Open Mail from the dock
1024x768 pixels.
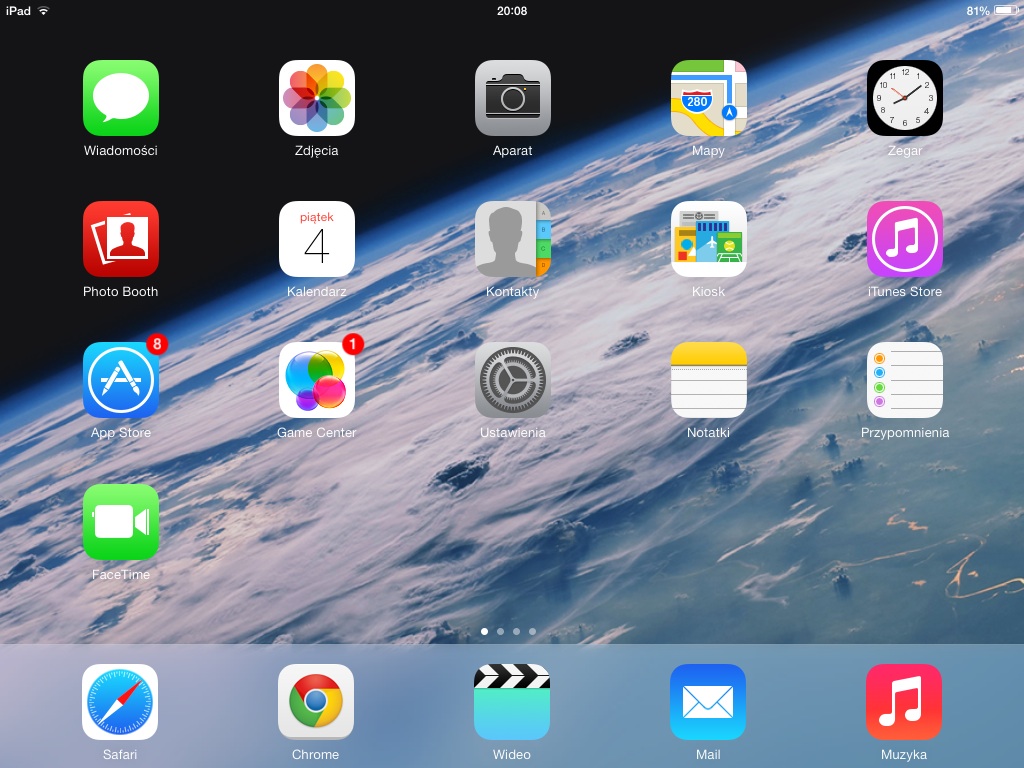pos(708,702)
